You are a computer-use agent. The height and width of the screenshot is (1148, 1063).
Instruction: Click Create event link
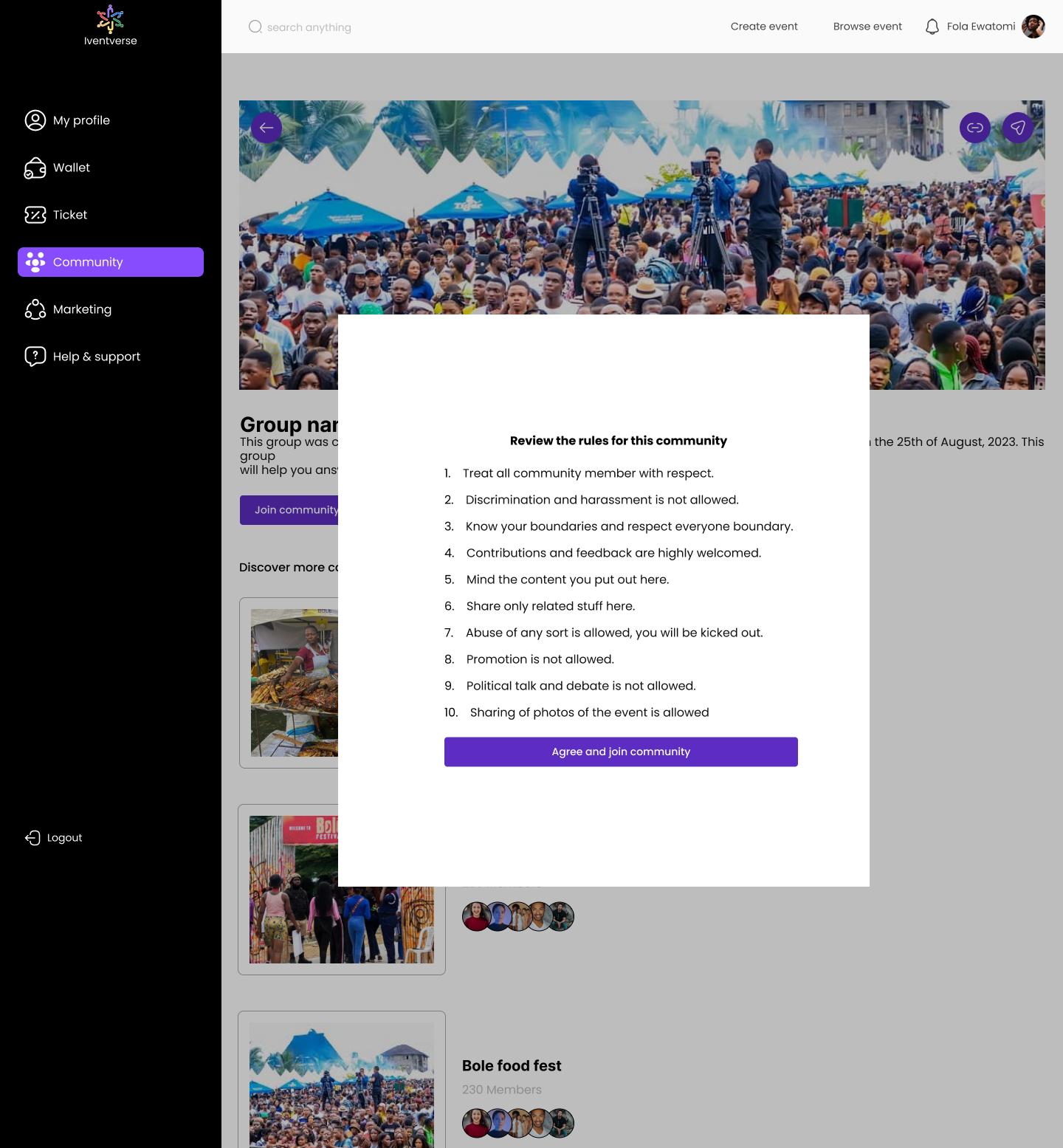(764, 27)
